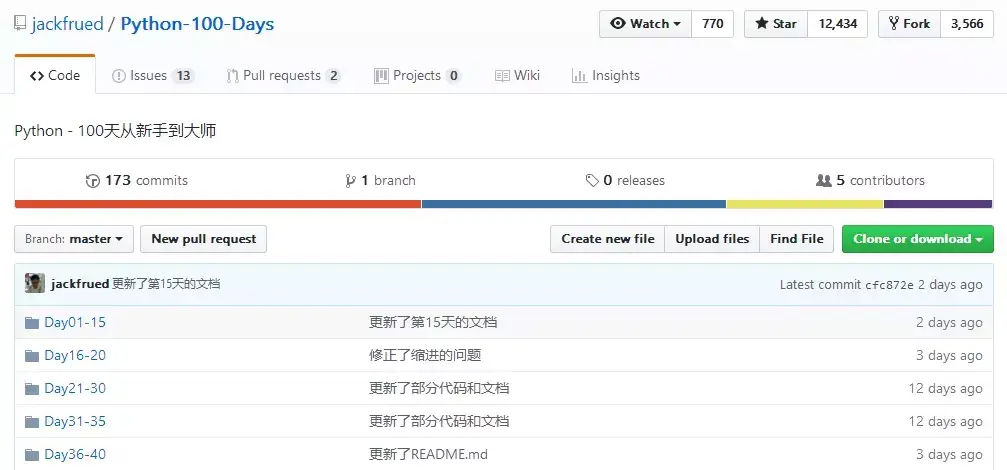
Task: Click the folder icon beside Day16-20
Action: 32,356
